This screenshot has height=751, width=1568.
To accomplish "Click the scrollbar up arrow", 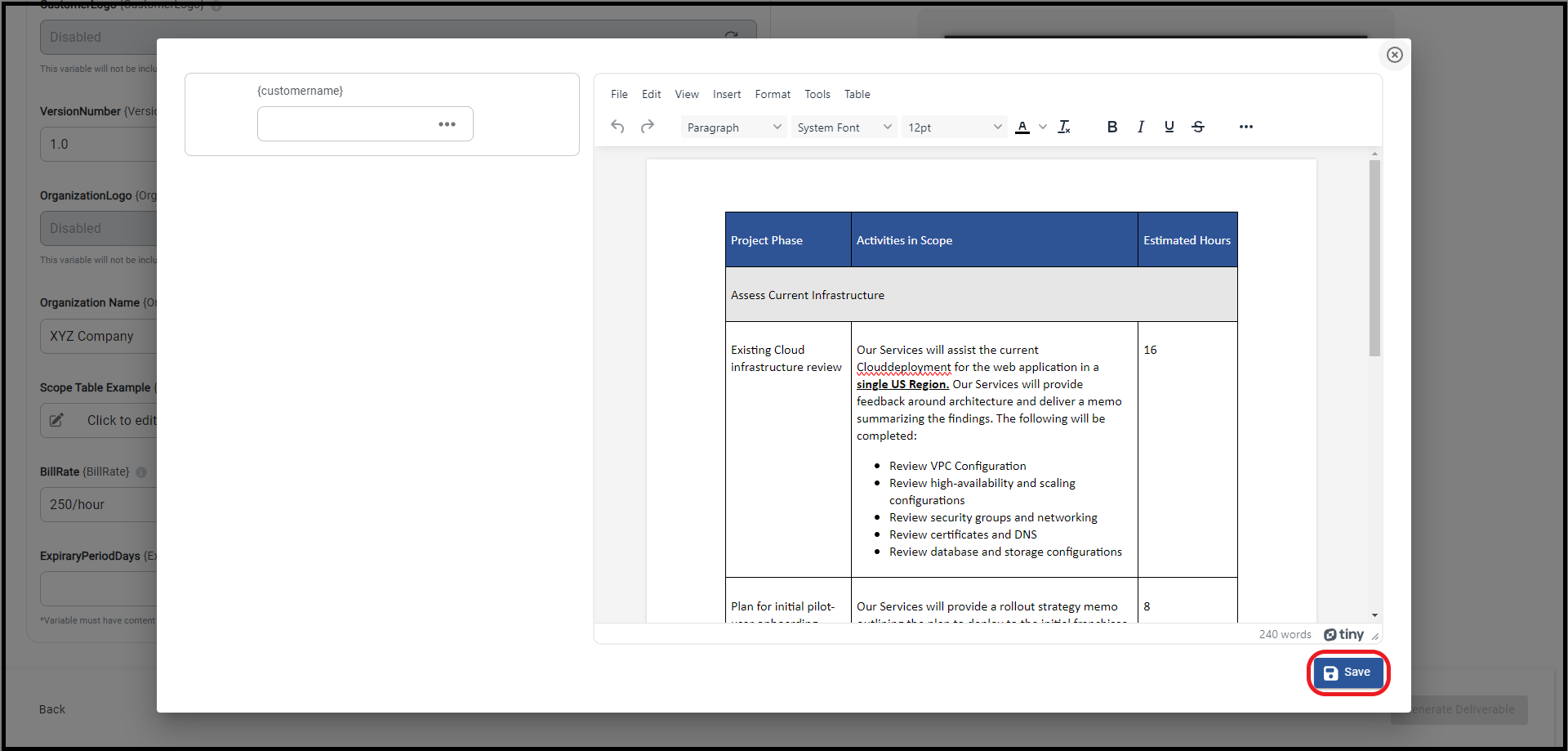I will 1374,154.
